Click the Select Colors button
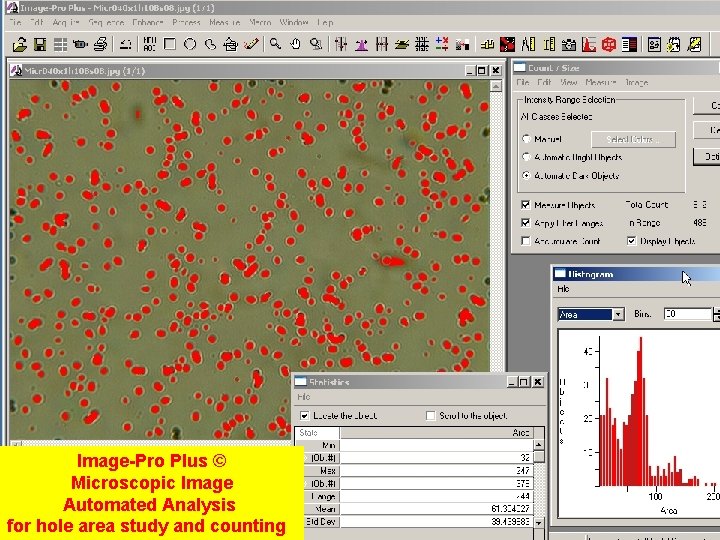Image resolution: width=720 pixels, height=540 pixels. [x=632, y=139]
